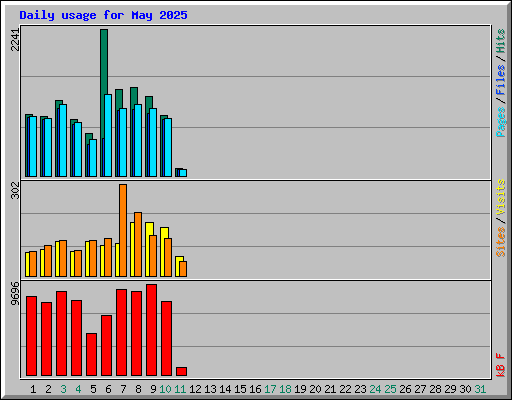Click day label 12 on x-axis
The height and width of the screenshot is (400, 512).
195,389
